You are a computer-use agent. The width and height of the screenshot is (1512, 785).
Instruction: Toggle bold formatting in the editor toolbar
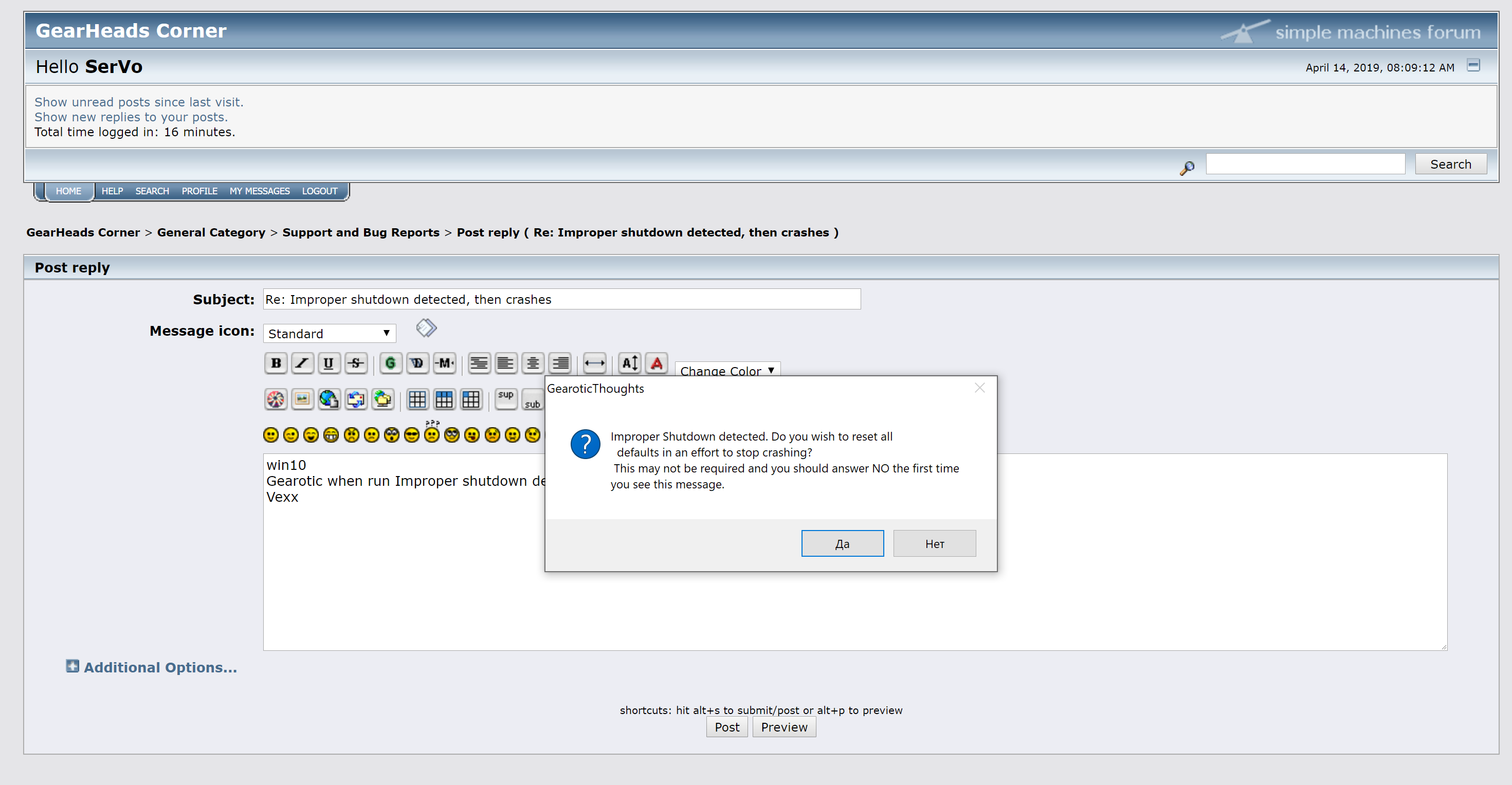click(275, 363)
